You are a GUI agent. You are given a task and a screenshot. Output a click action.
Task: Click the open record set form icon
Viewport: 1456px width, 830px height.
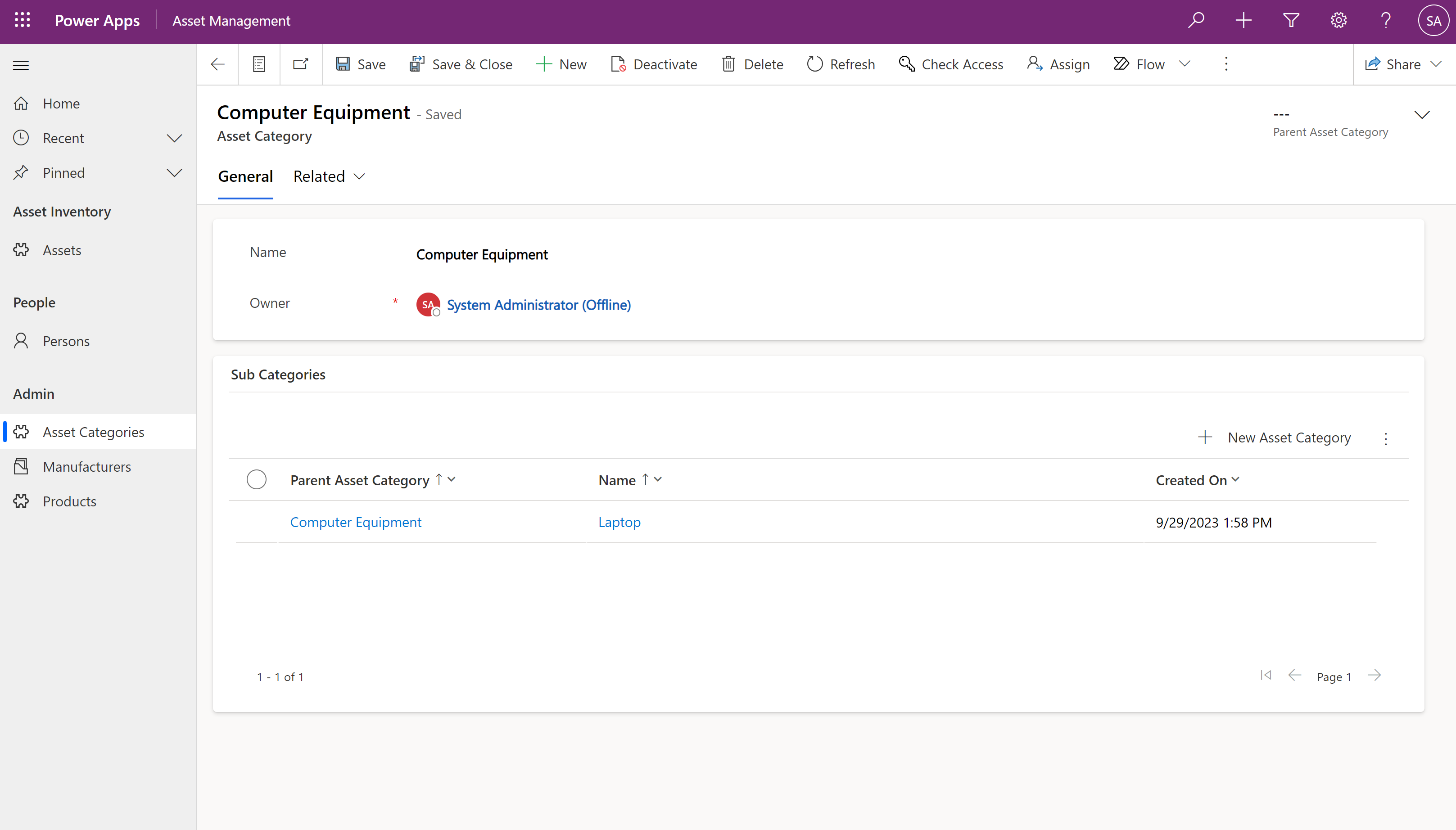tap(259, 64)
